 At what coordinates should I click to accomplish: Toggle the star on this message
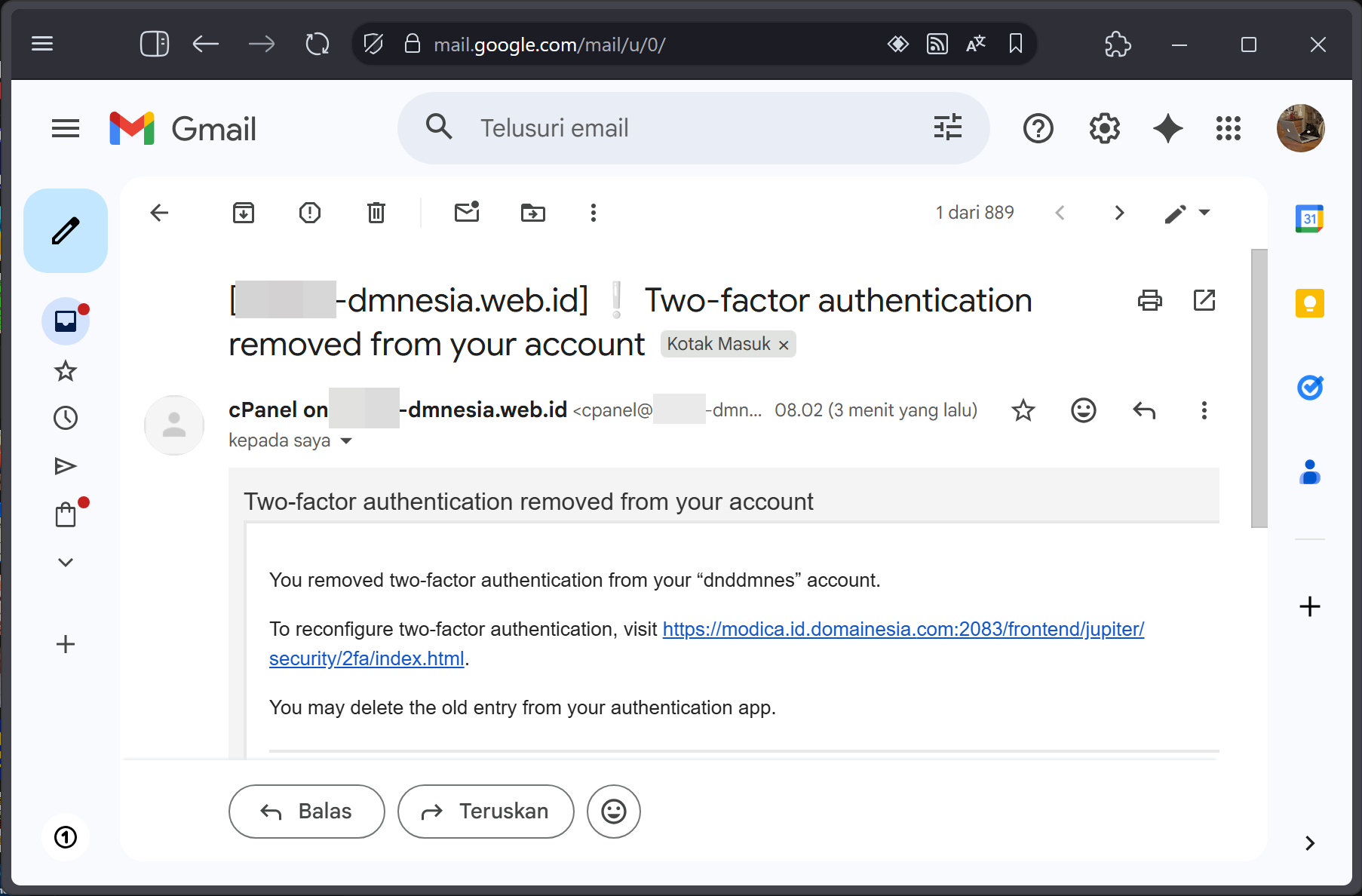coord(1023,410)
